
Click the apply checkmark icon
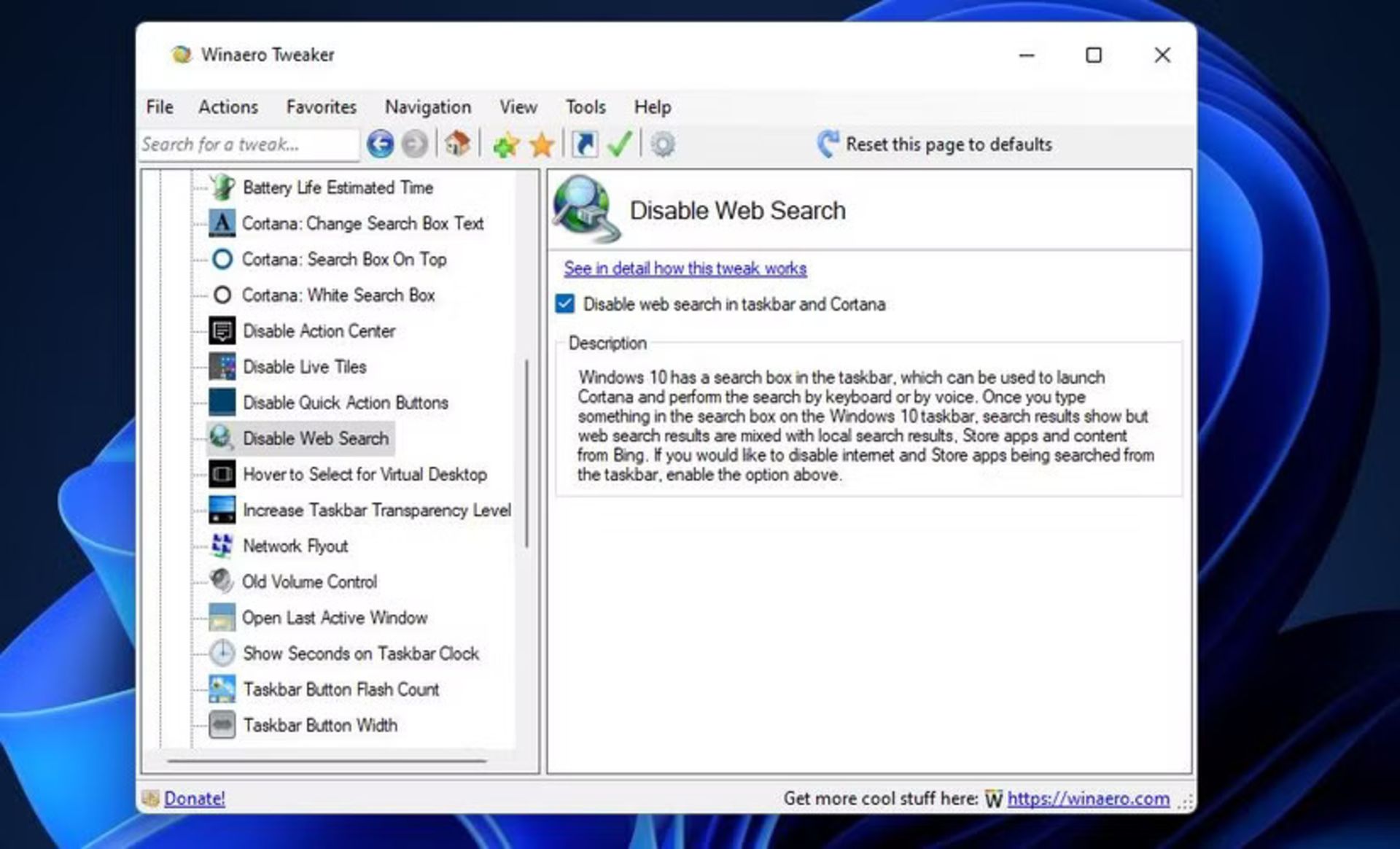point(620,144)
